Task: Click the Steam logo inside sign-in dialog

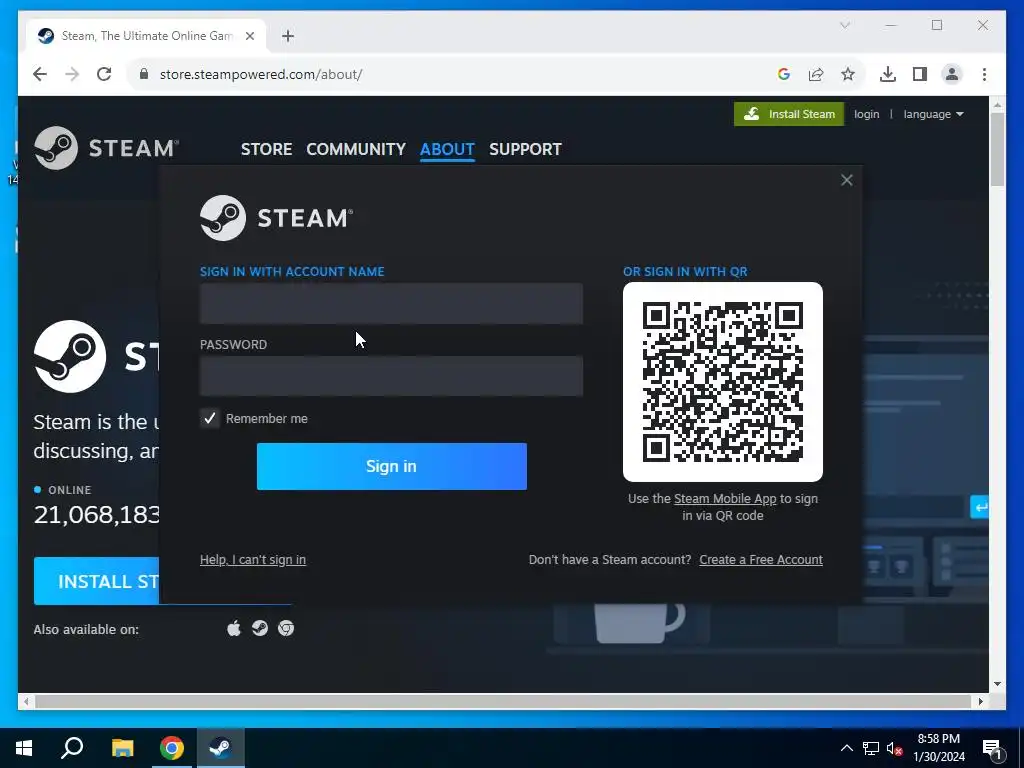Action: (x=276, y=218)
